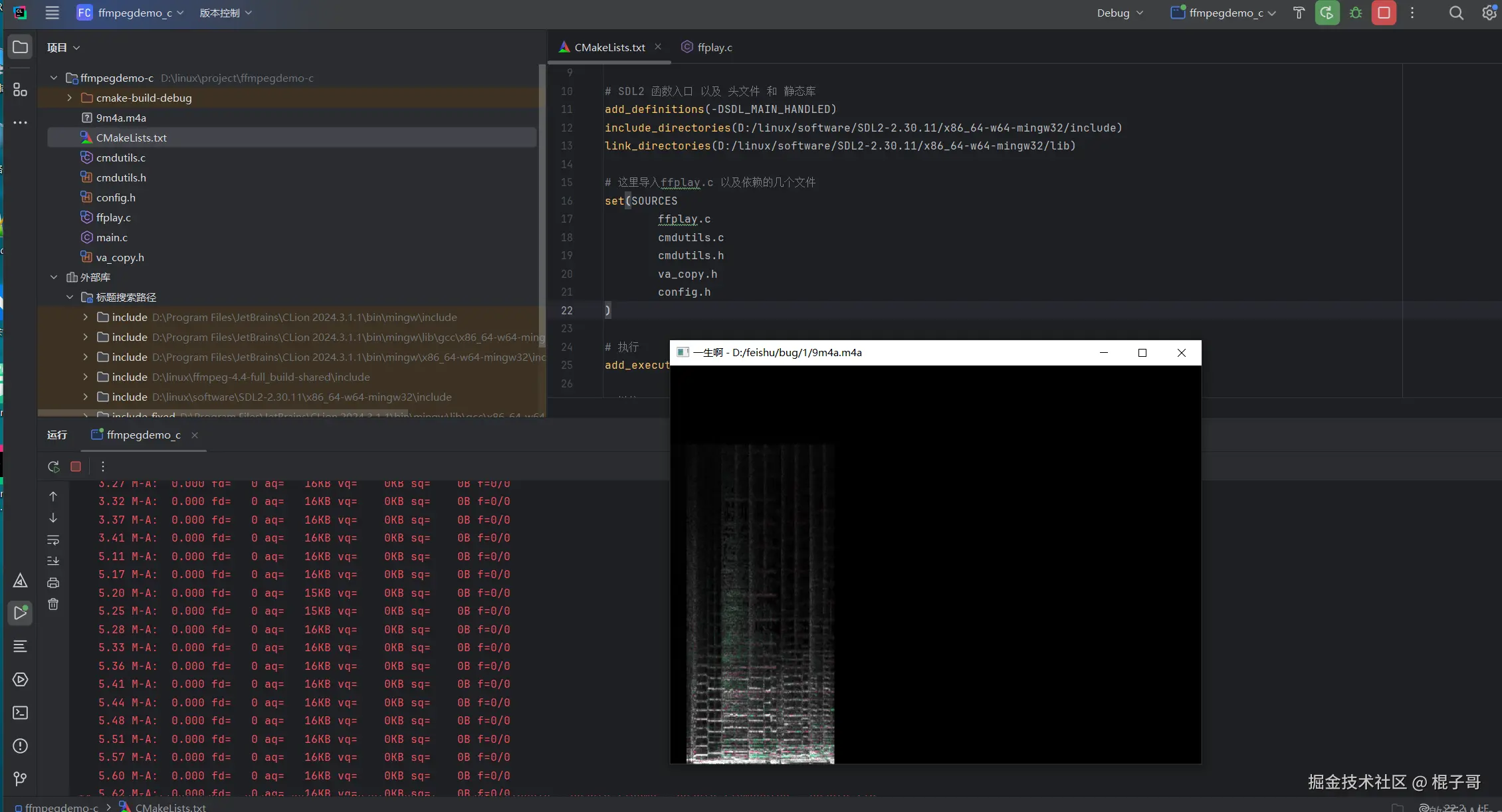Open the CMake tool window

[x=20, y=581]
